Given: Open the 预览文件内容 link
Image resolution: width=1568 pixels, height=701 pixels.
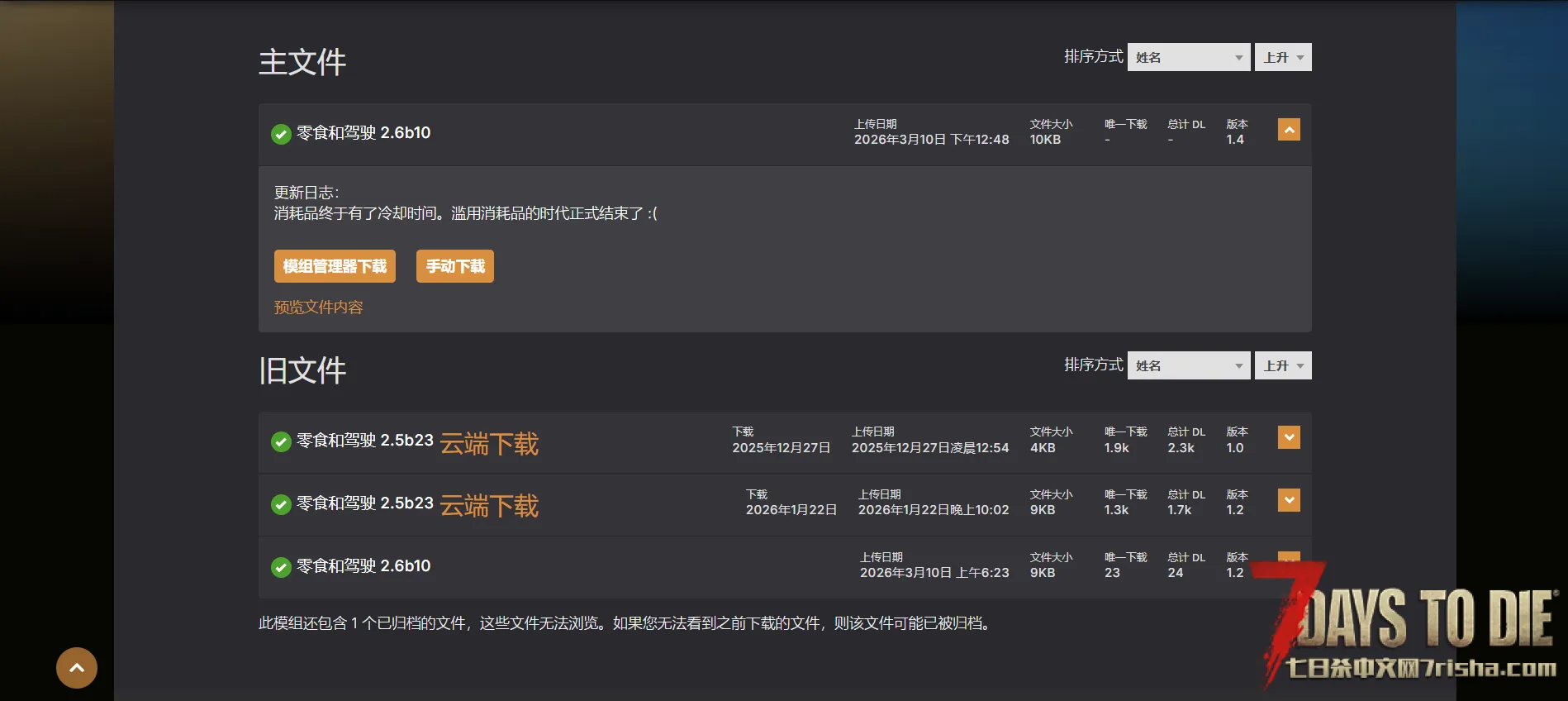Looking at the screenshot, I should tap(318, 308).
